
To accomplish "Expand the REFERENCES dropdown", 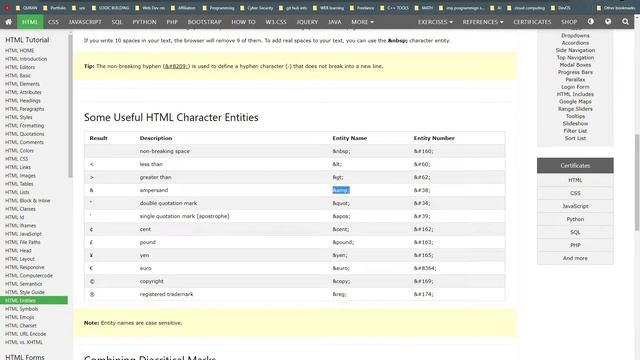I will pyautogui.click(x=483, y=22).
